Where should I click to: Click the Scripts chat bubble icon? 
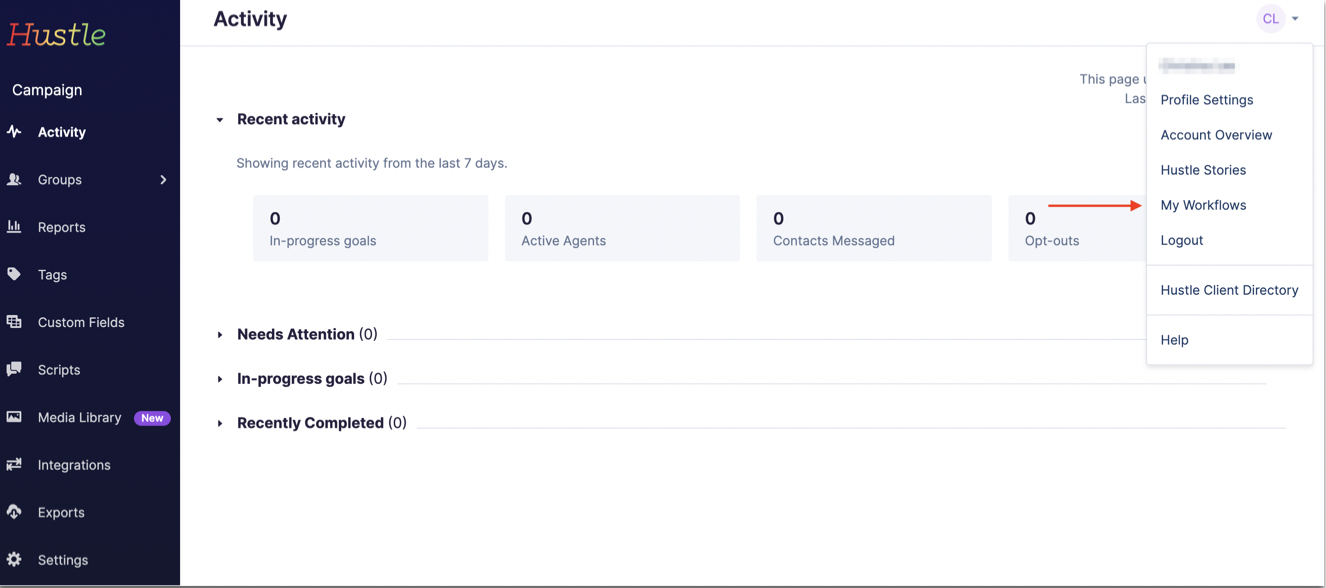(14, 370)
